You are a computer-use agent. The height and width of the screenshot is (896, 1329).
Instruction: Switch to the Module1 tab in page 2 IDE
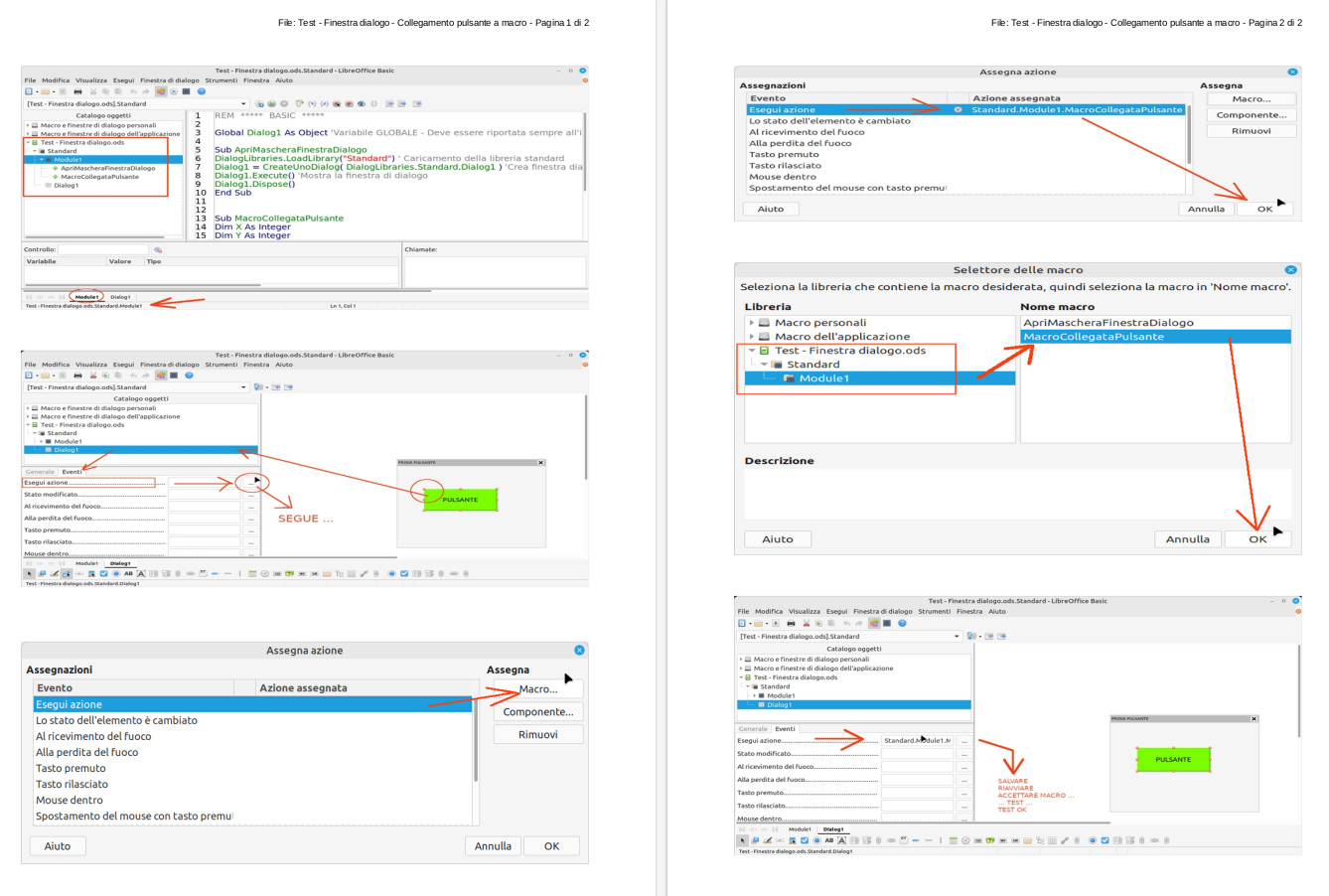coord(800,829)
